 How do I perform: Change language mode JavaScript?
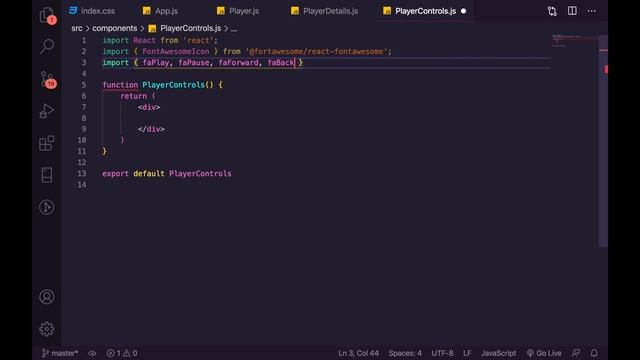[x=498, y=353]
